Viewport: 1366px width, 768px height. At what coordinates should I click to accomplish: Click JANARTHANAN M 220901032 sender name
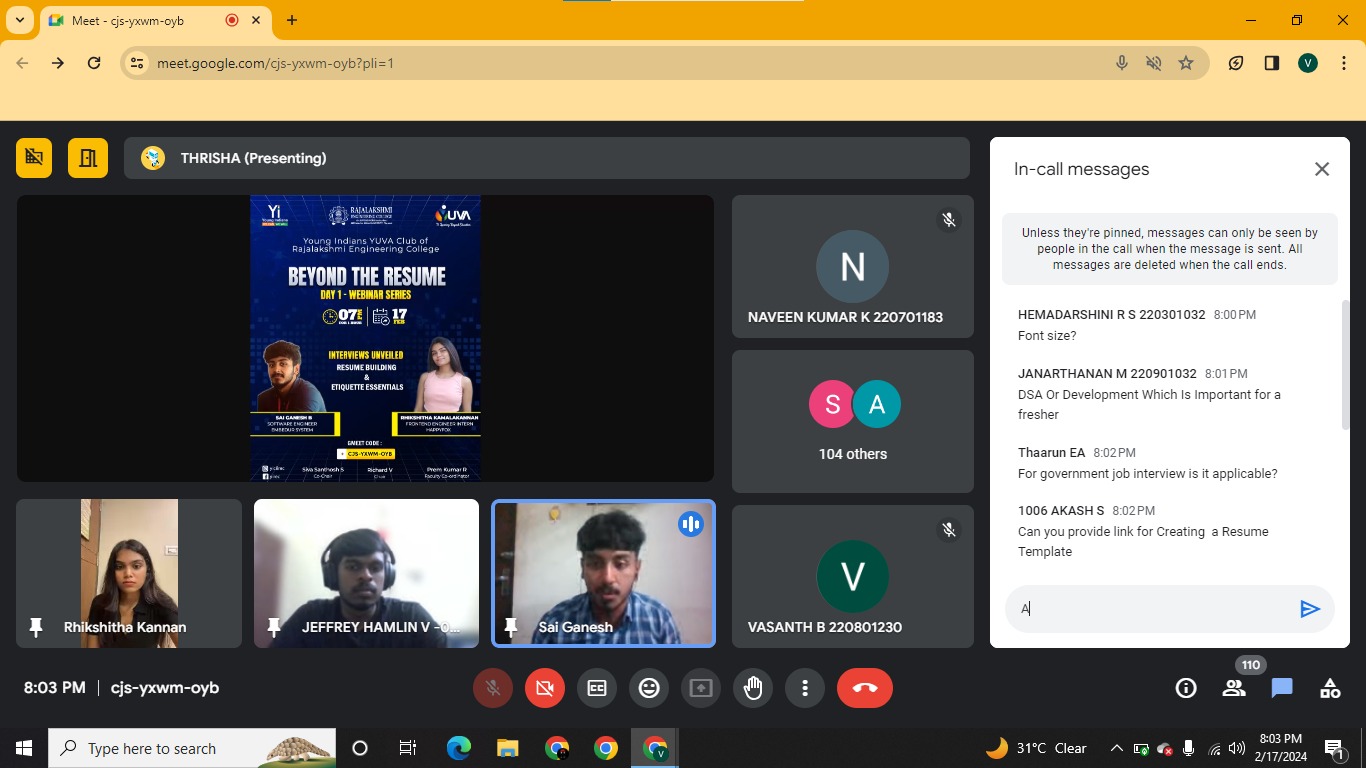click(1107, 373)
